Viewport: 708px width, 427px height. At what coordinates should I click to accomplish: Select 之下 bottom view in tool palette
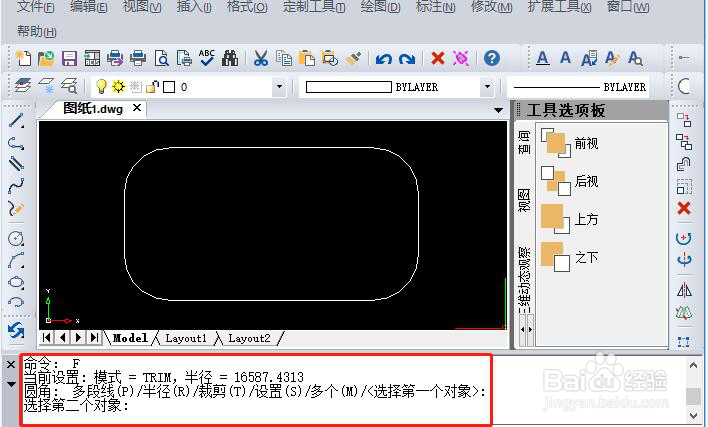[x=570, y=257]
